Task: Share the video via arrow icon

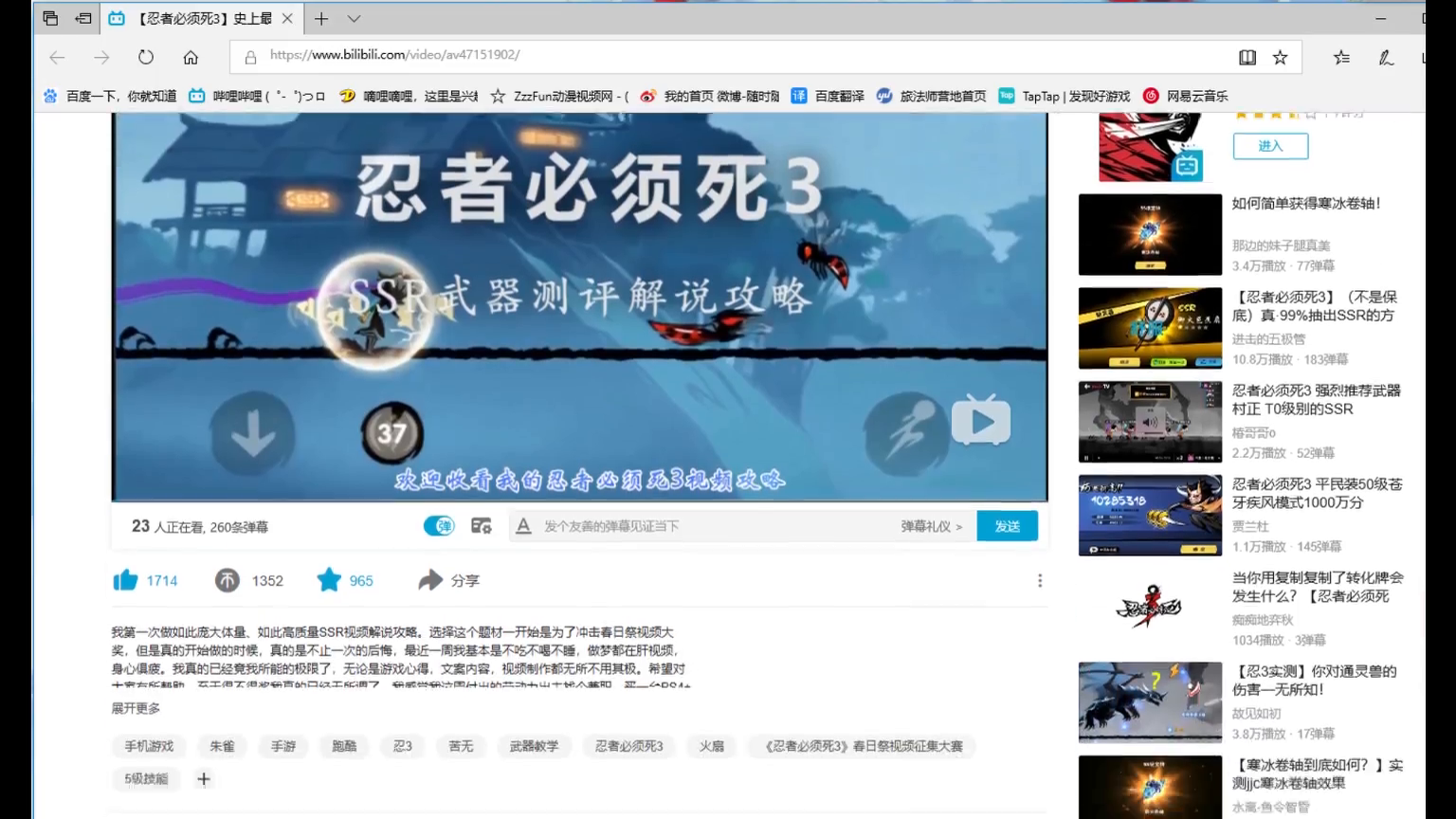Action: [x=430, y=580]
